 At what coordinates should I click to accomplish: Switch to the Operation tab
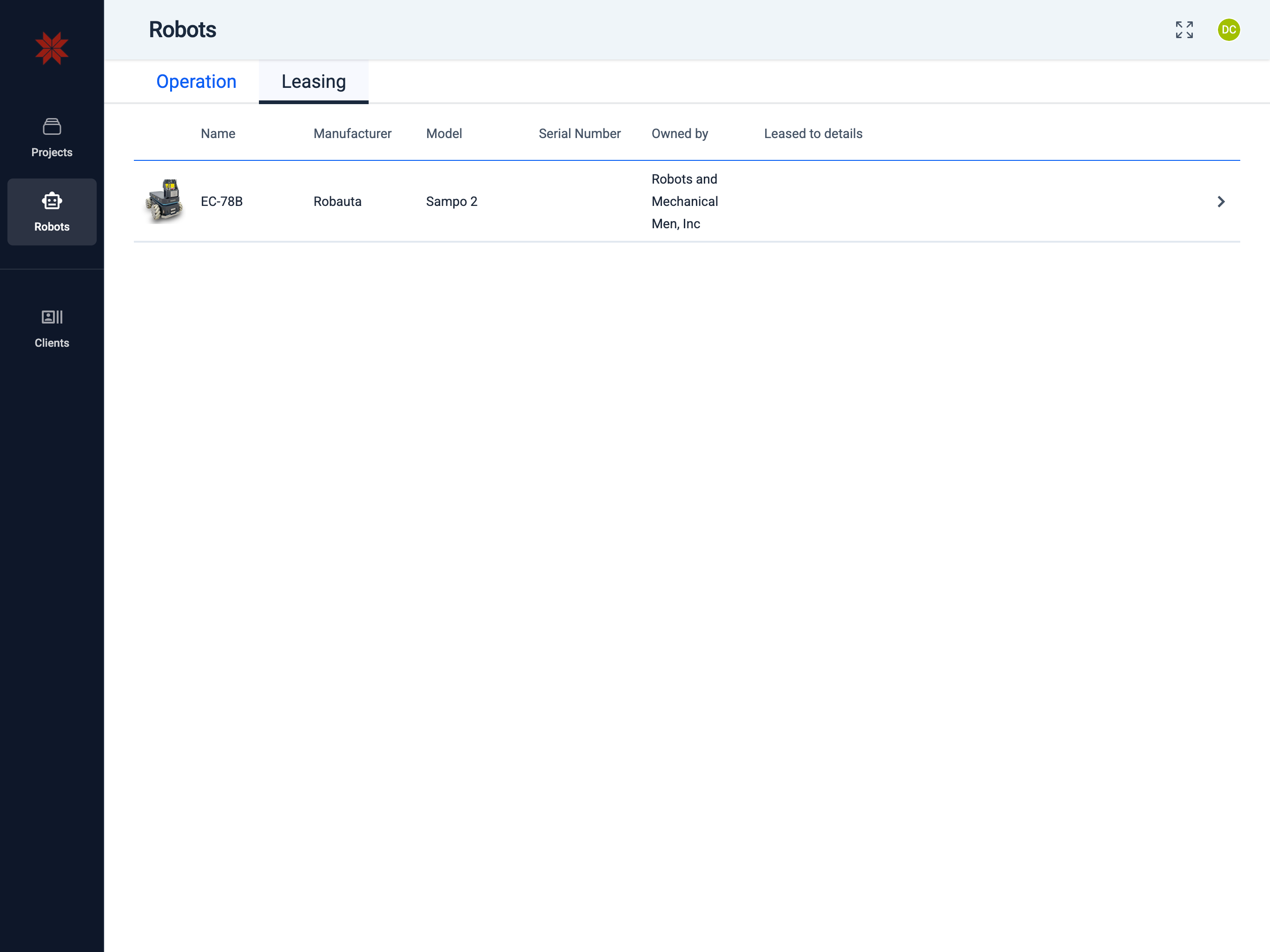[196, 81]
